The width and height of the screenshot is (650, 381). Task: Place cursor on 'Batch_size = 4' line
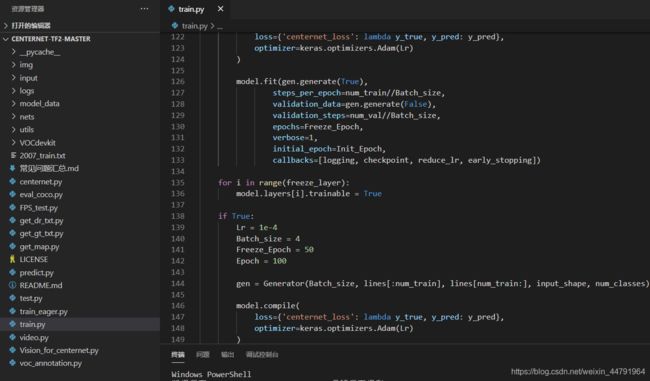click(x=268, y=238)
